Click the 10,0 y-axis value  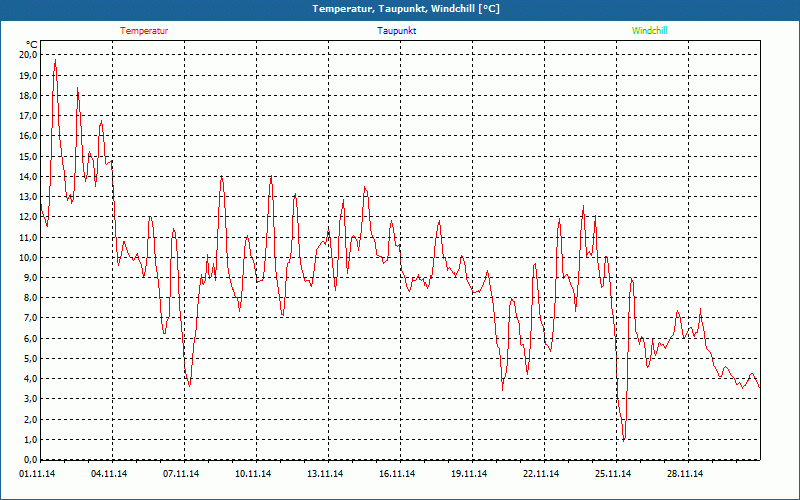click(28, 257)
